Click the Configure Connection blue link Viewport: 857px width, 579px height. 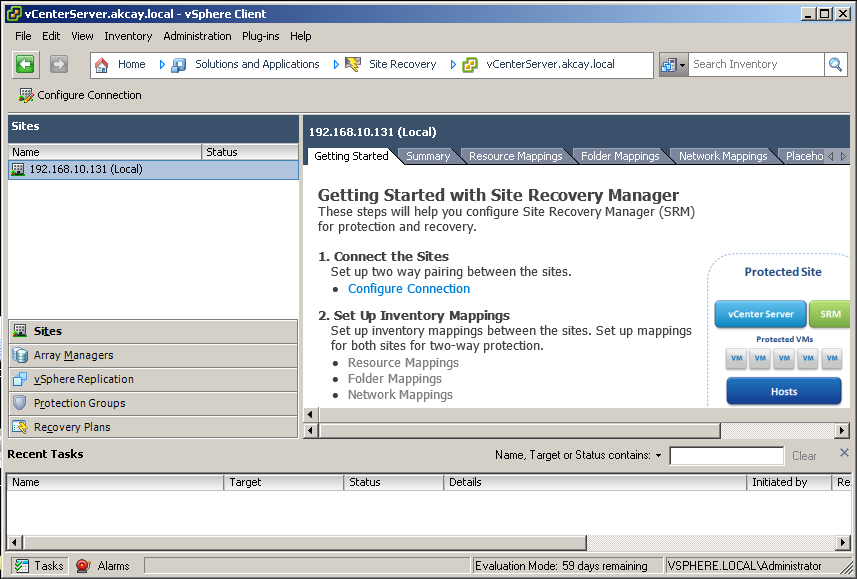[x=409, y=289]
